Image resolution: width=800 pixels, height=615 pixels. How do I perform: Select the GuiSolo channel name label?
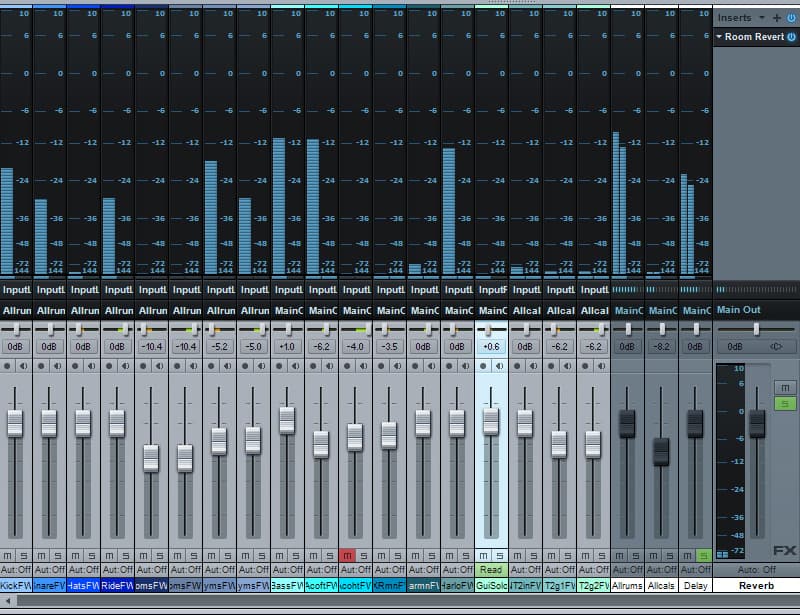click(x=491, y=586)
